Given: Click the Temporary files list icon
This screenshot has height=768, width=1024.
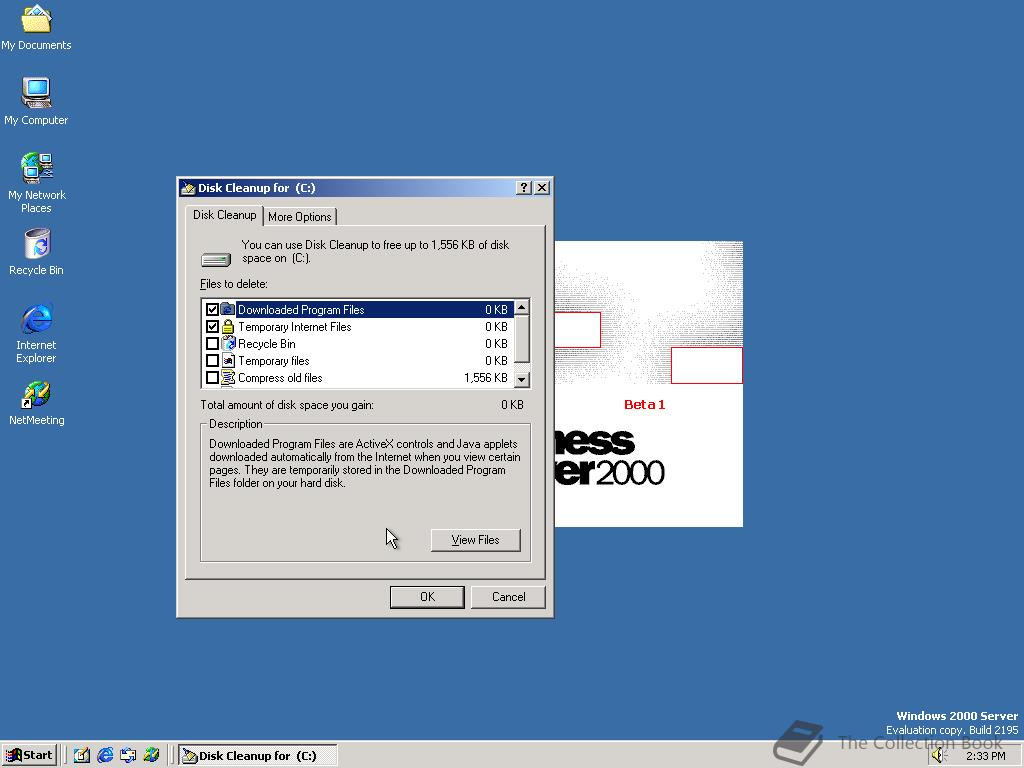Looking at the screenshot, I should tap(228, 360).
